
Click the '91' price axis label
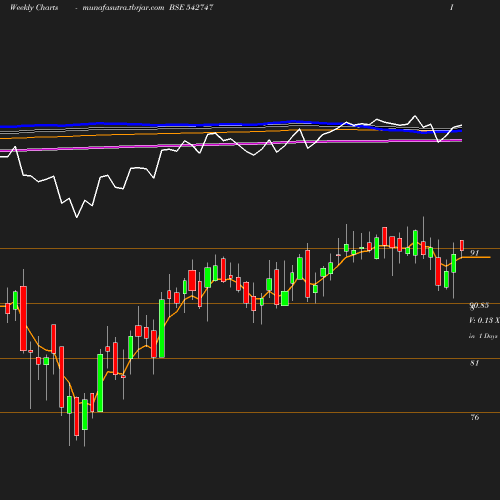click(474, 253)
